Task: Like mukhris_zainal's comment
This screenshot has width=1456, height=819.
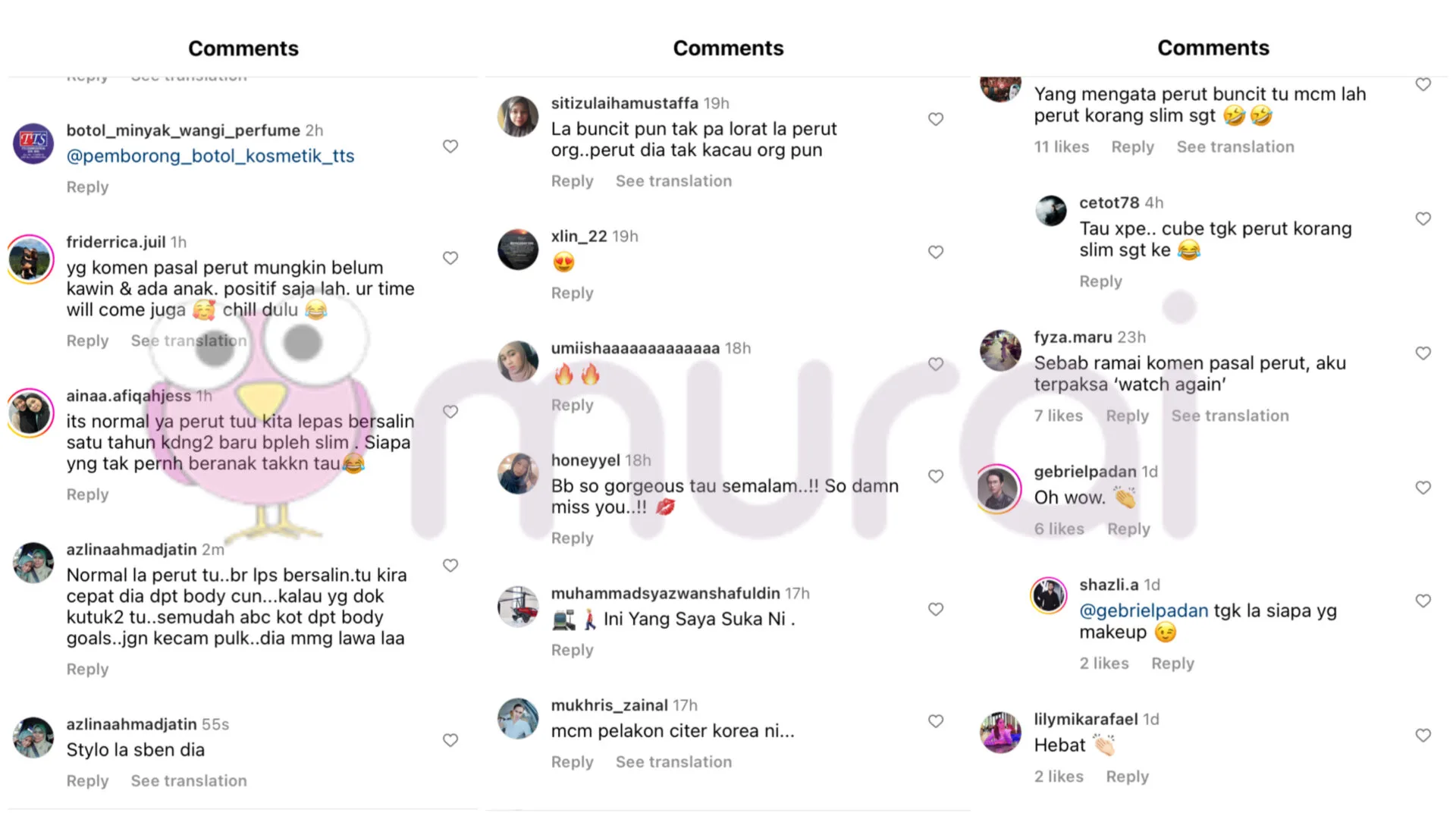Action: tap(936, 721)
